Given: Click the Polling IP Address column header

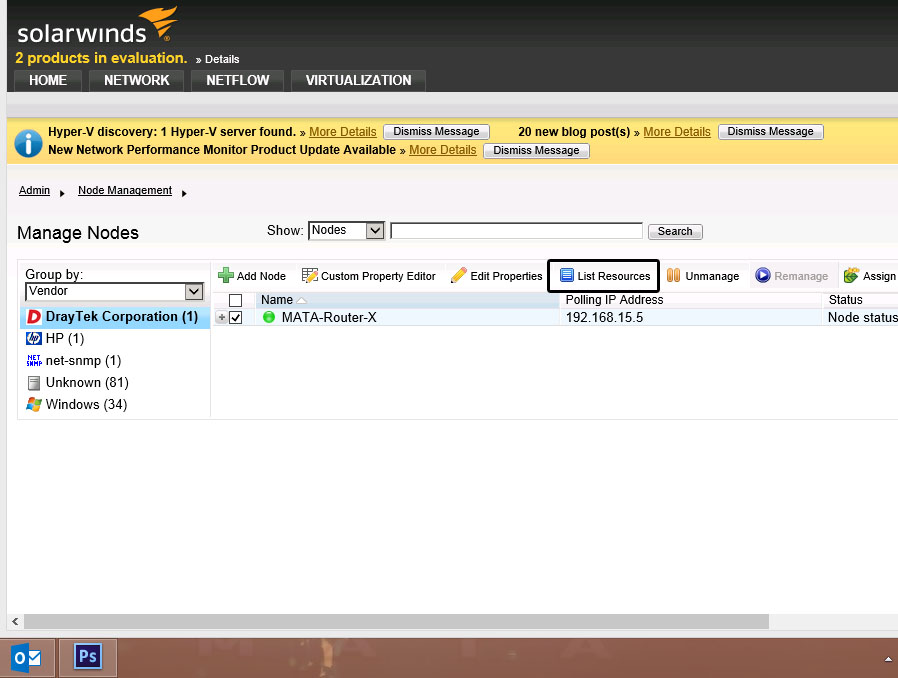Looking at the screenshot, I should [x=615, y=299].
